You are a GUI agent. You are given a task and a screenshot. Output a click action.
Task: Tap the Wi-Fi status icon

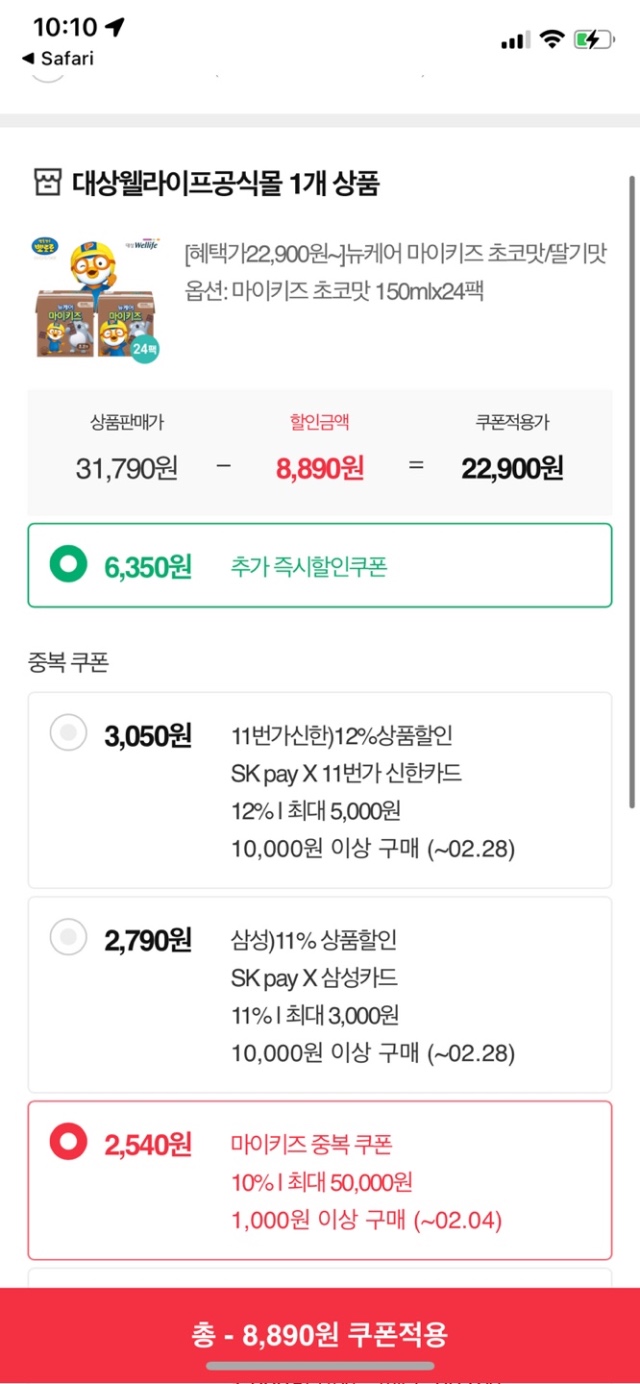click(x=551, y=40)
